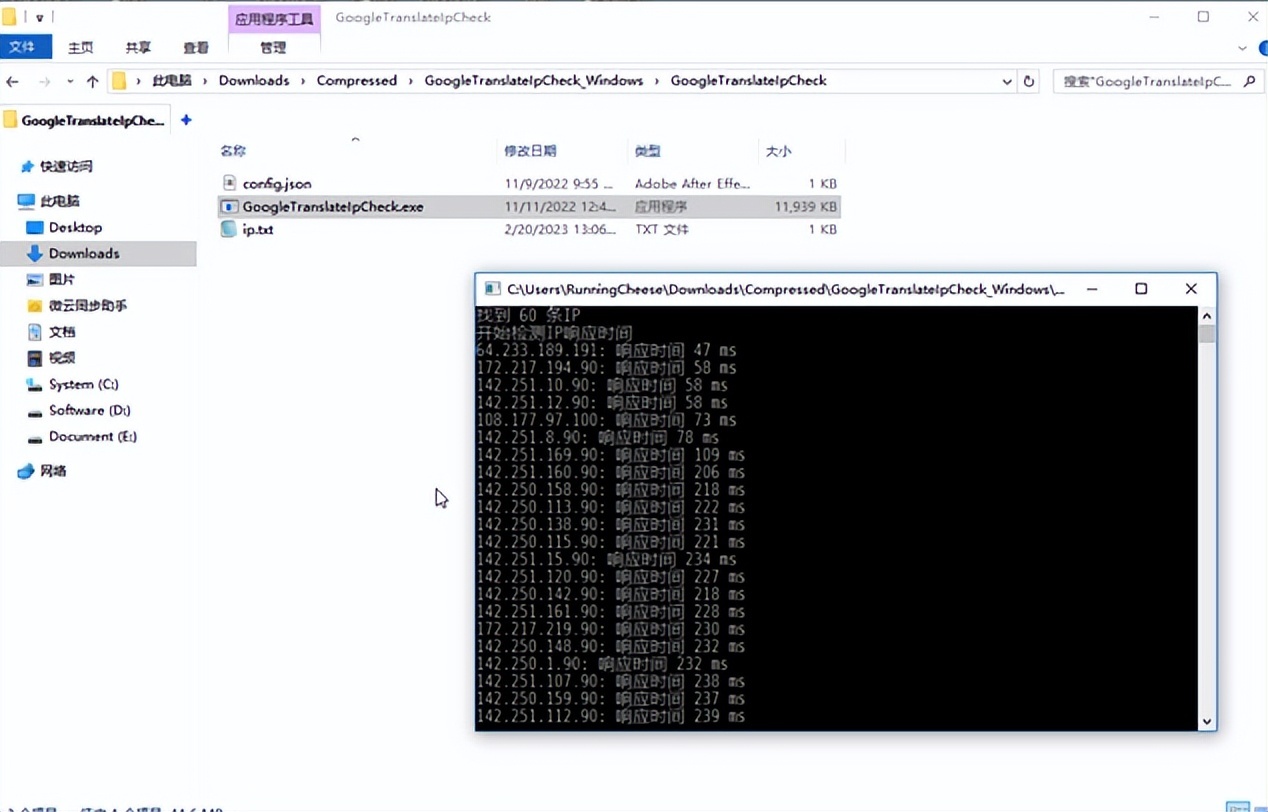This screenshot has width=1268, height=812.
Task: Click the 108.177.97.100 response line
Action: click(606, 420)
